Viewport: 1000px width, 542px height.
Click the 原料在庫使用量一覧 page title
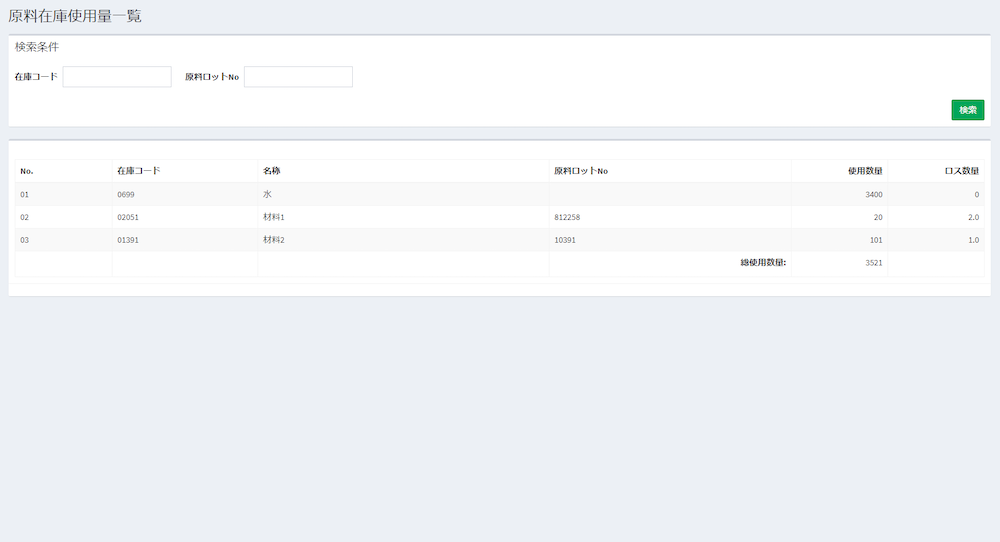tap(75, 15)
